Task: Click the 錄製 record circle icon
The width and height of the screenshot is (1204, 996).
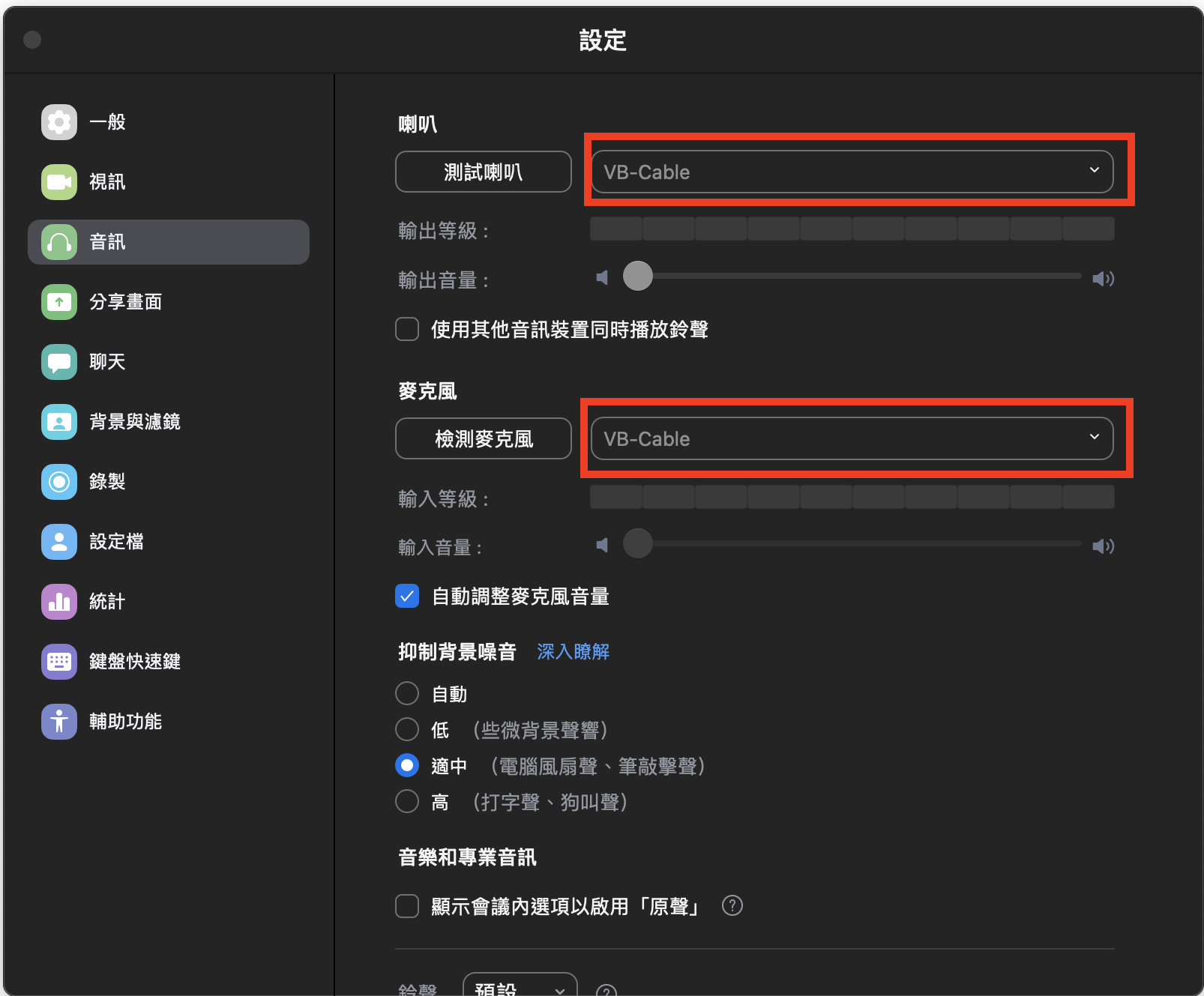Action: coord(59,482)
